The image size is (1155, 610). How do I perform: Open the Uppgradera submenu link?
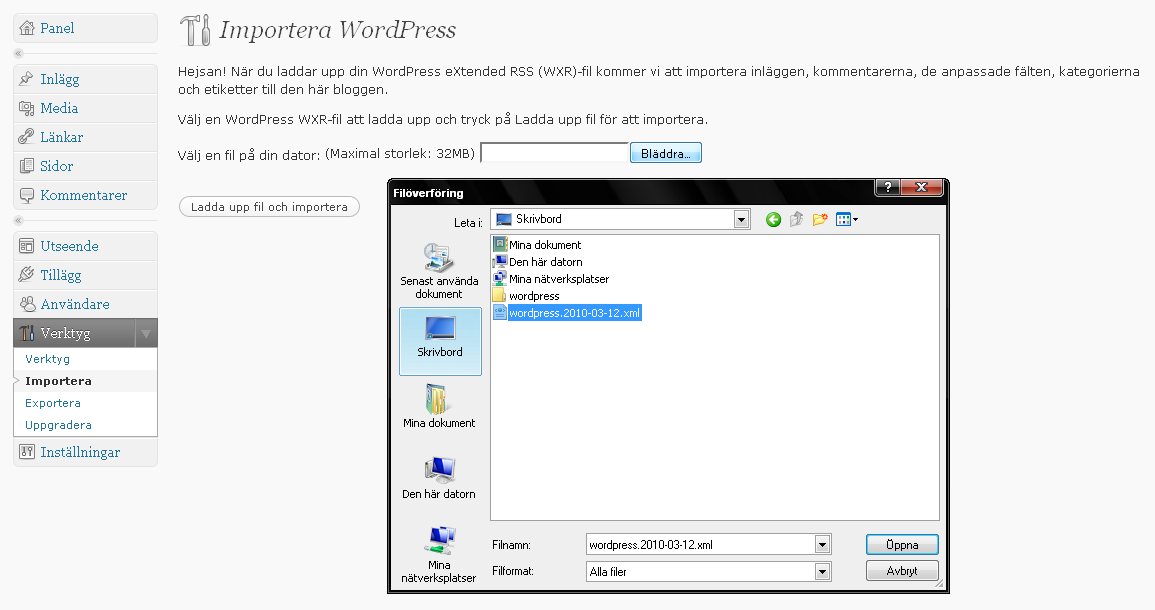click(58, 425)
